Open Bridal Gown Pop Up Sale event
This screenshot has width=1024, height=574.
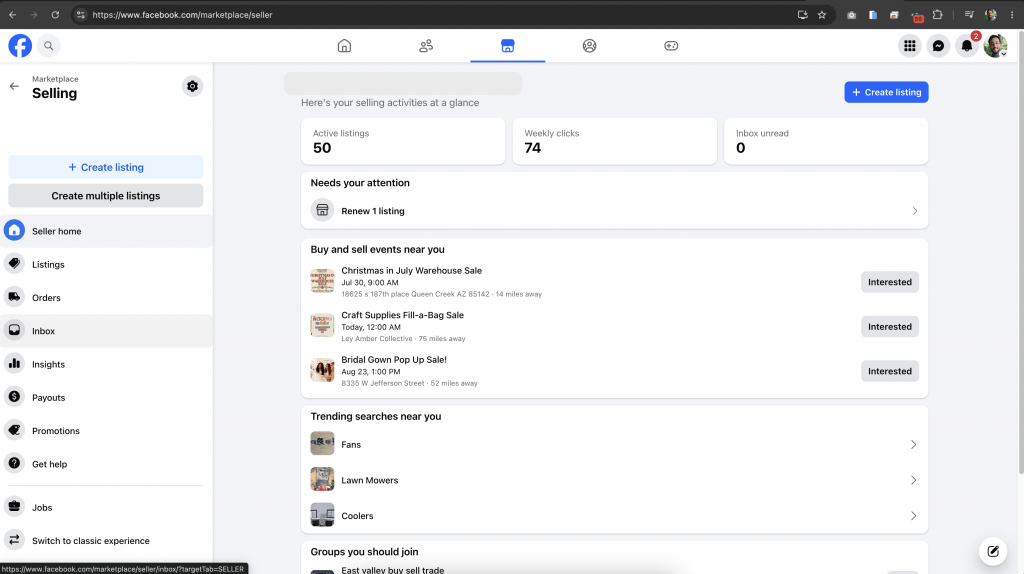394,359
